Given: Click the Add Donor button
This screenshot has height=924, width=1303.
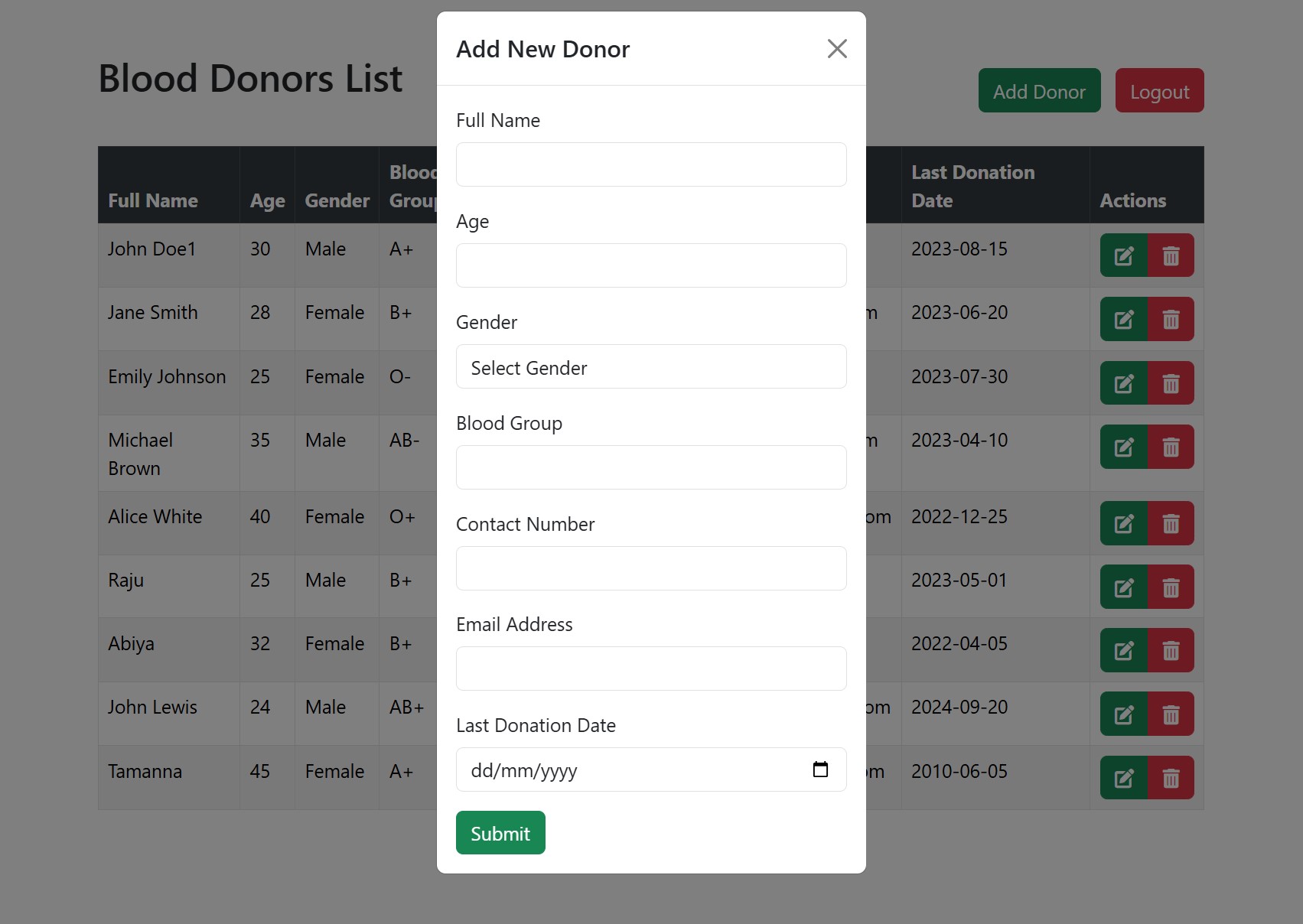Looking at the screenshot, I should coord(1039,91).
